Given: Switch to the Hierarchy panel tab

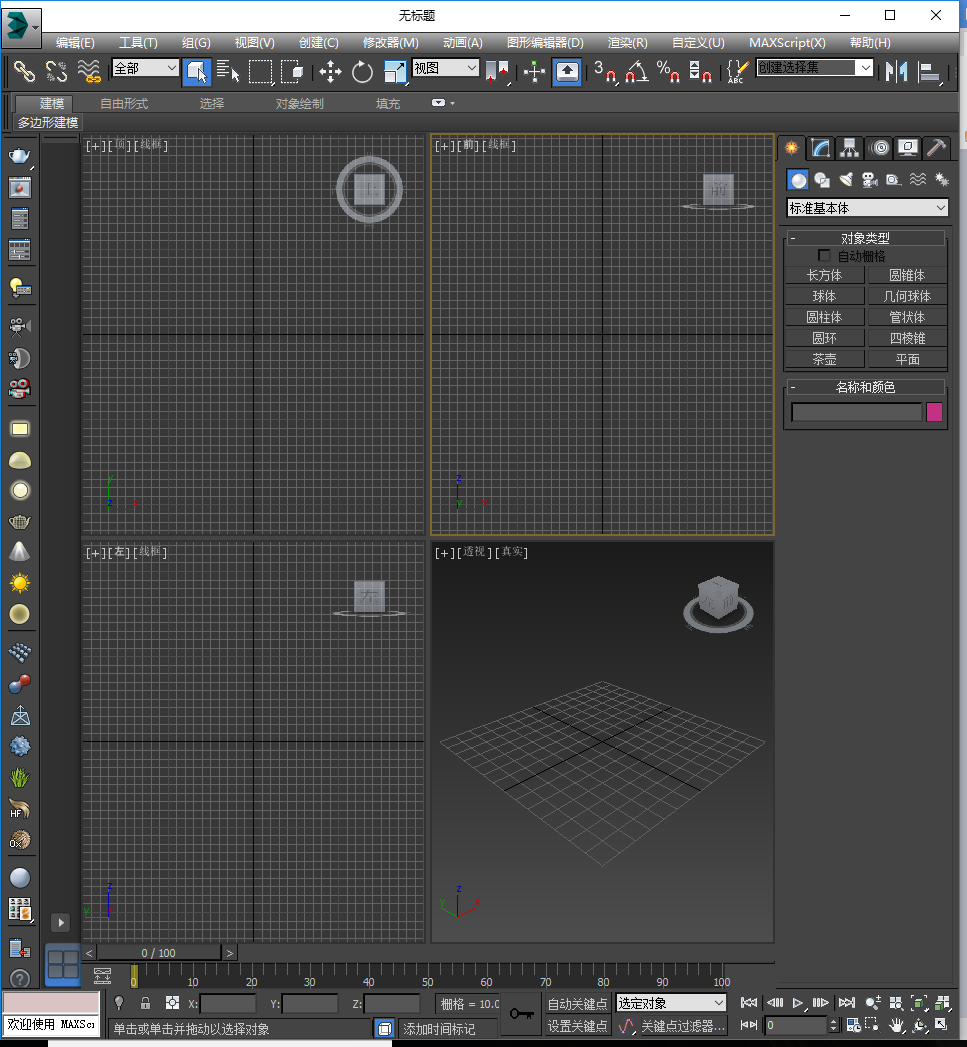Looking at the screenshot, I should click(849, 148).
